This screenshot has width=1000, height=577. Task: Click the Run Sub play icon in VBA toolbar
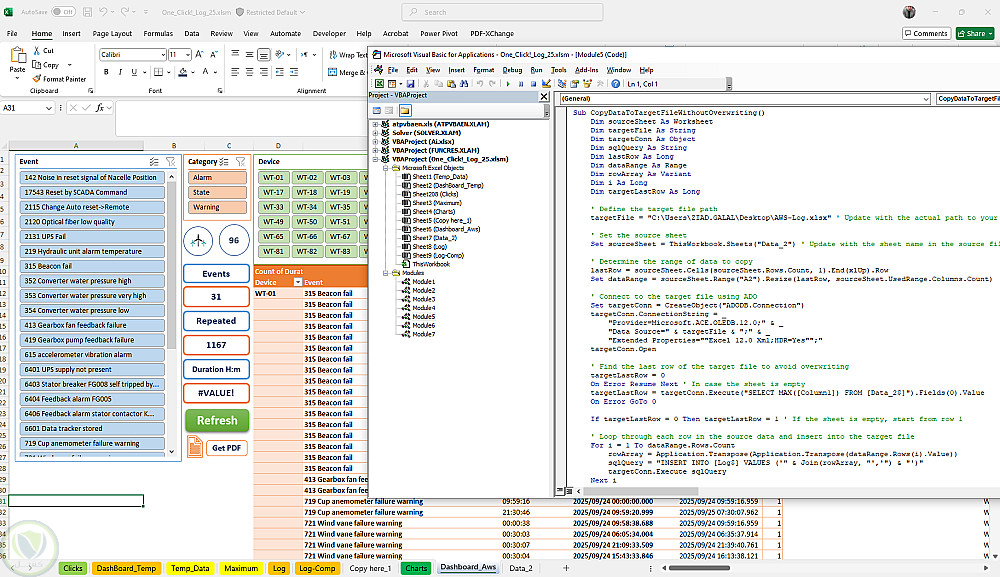pyautogui.click(x=509, y=85)
